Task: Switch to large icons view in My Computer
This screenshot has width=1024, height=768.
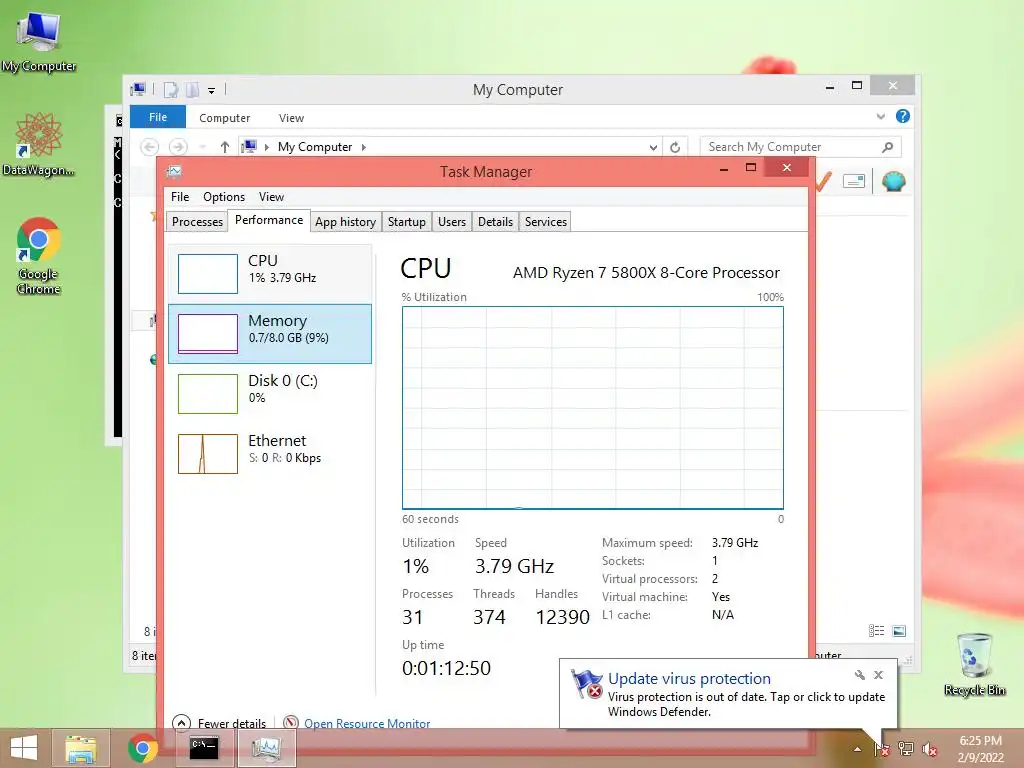Action: point(899,630)
